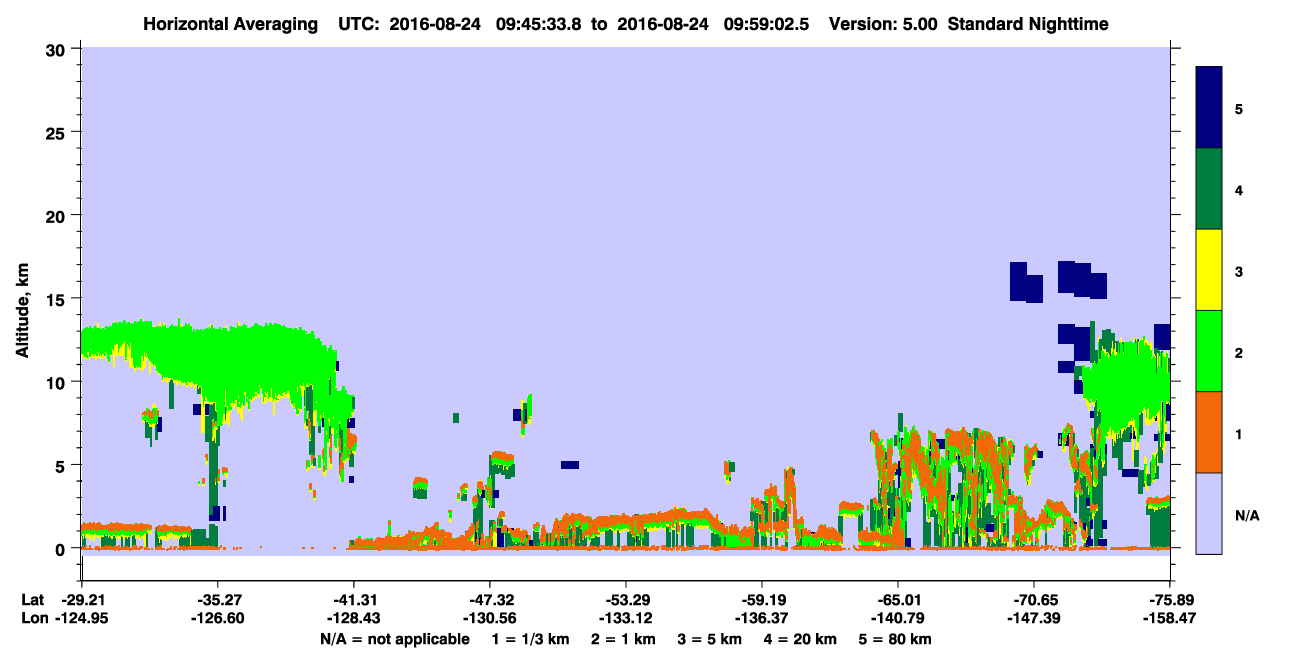The height and width of the screenshot is (667, 1300).
Task: Click the "Version: 5.00" label
Action: click(x=883, y=24)
